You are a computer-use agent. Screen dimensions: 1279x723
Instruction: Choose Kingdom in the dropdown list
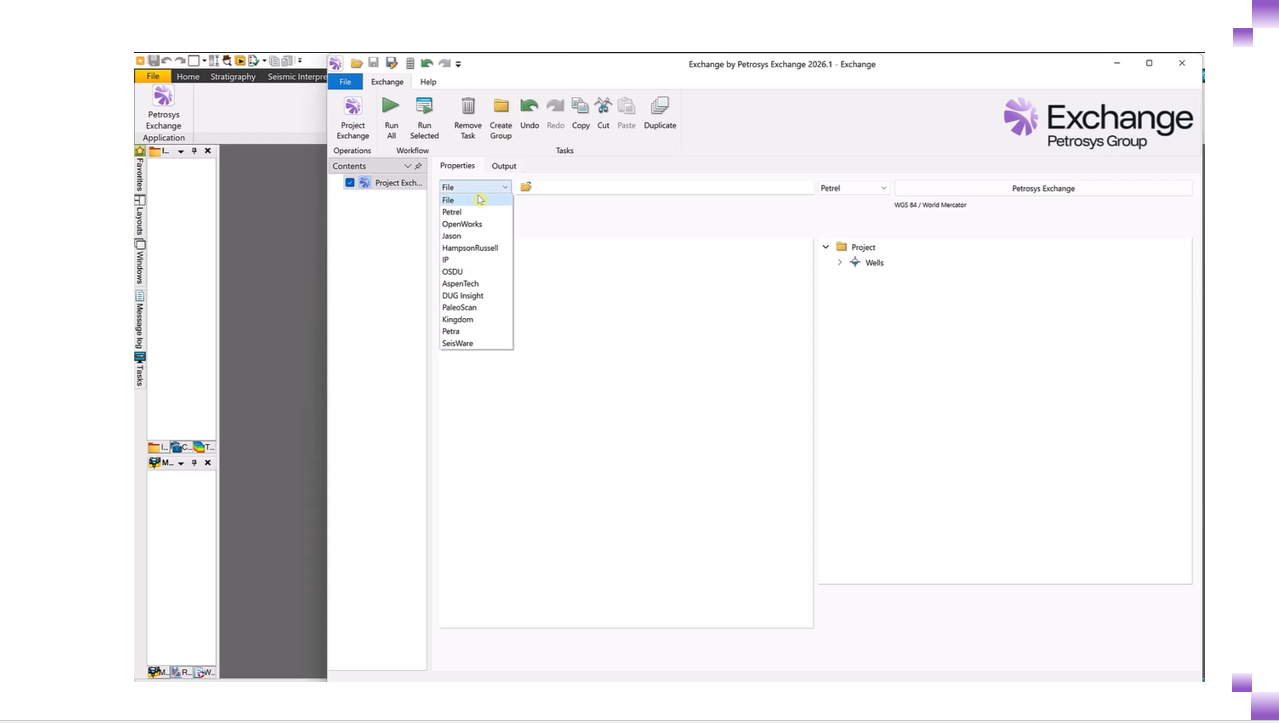coord(458,320)
